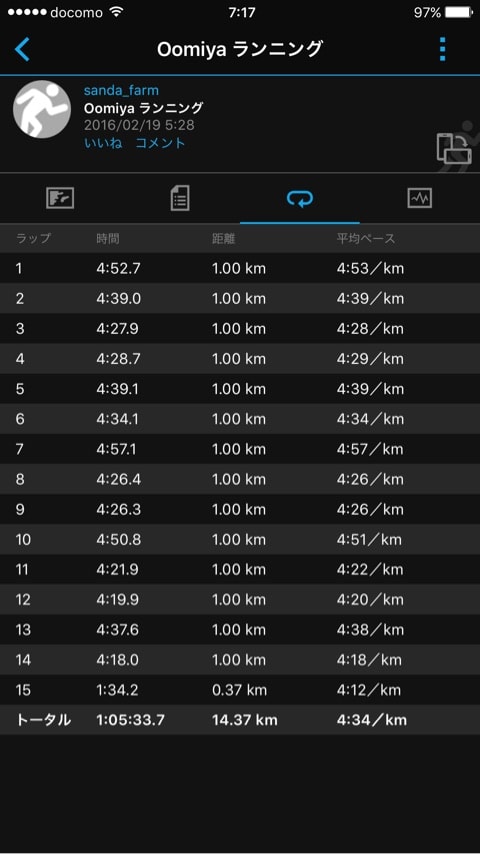480x854 pixels.
Task: Select lap 12 row with 4:19.9
Action: point(240,600)
